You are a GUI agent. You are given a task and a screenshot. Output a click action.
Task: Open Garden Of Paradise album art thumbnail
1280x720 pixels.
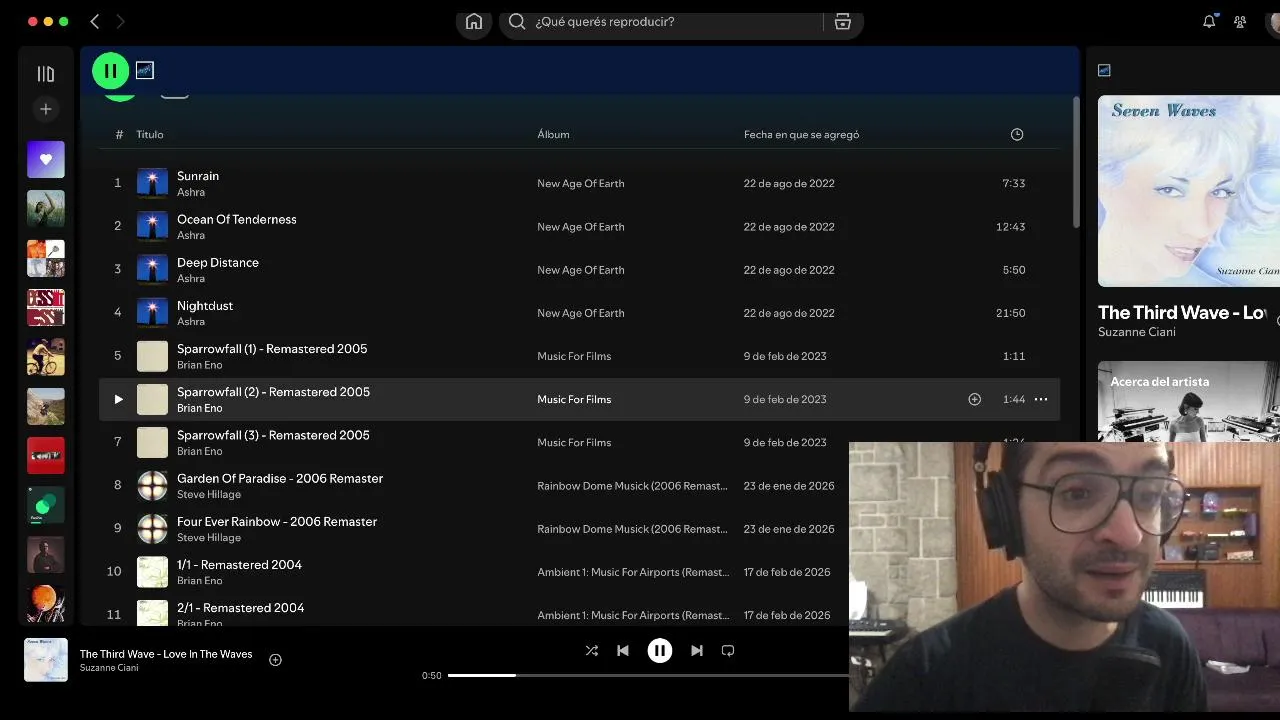coord(152,485)
